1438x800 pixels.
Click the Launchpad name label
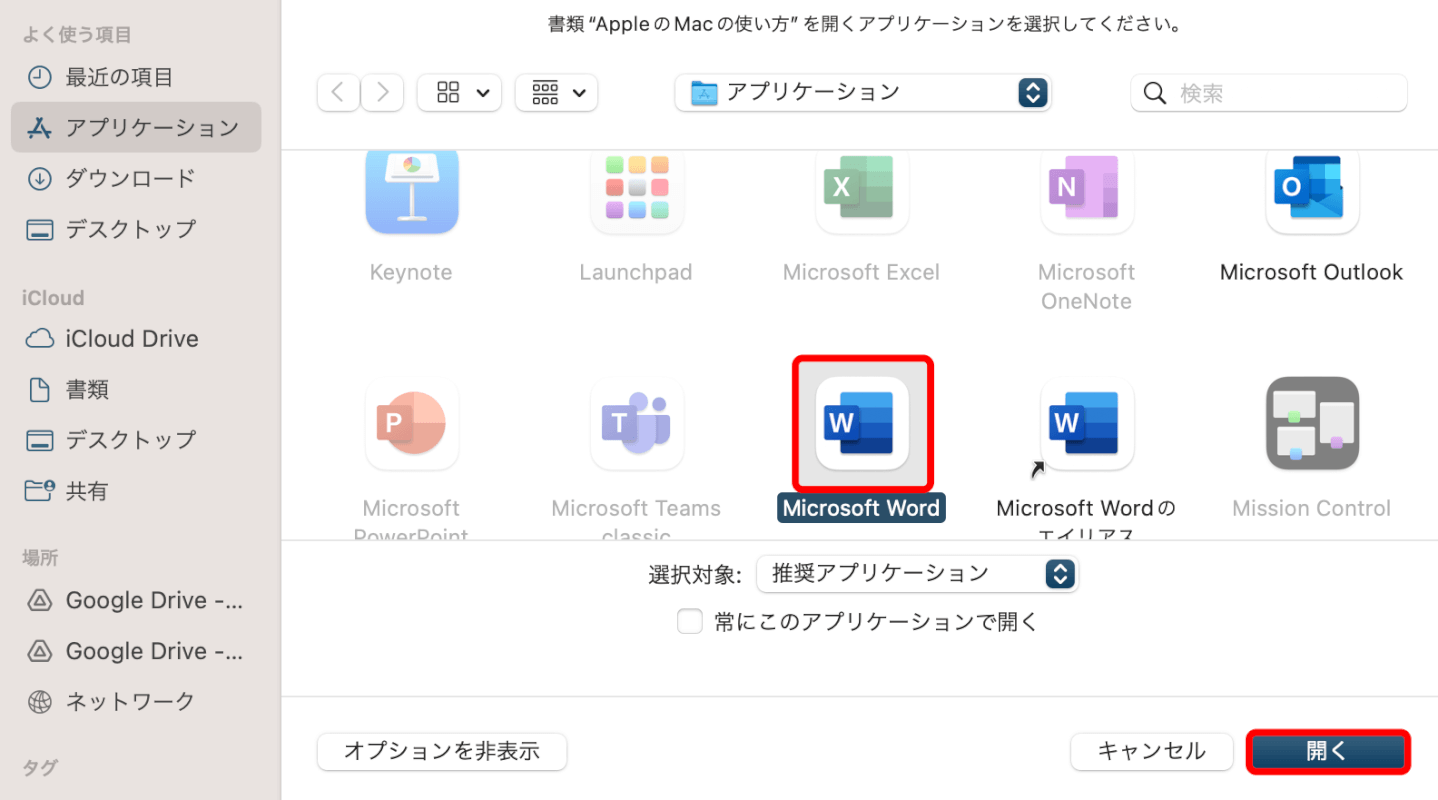click(636, 272)
